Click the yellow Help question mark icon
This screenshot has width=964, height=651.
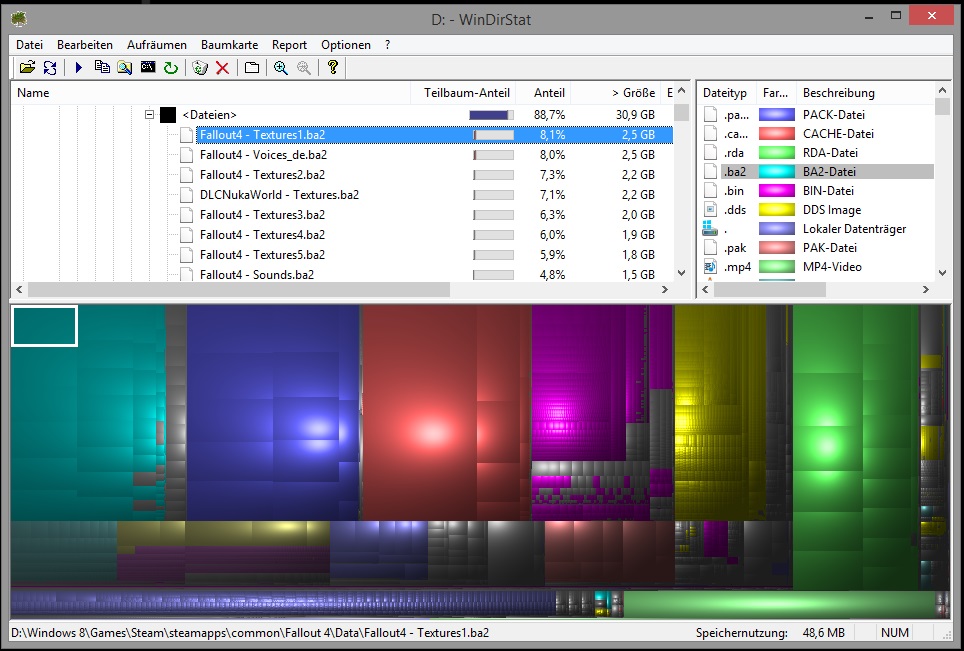pyautogui.click(x=333, y=68)
